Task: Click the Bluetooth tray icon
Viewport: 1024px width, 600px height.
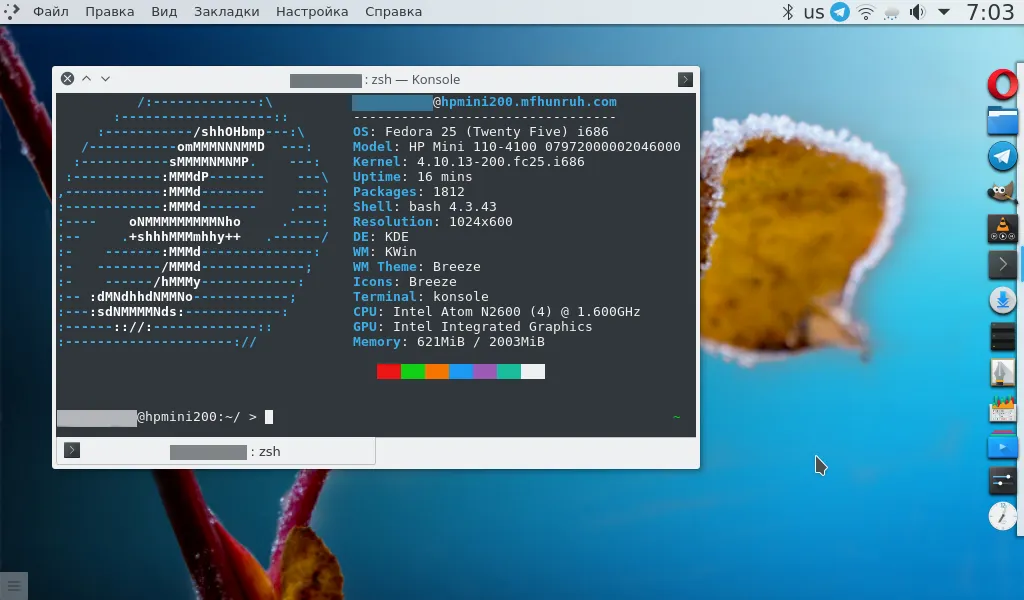Action: (788, 12)
